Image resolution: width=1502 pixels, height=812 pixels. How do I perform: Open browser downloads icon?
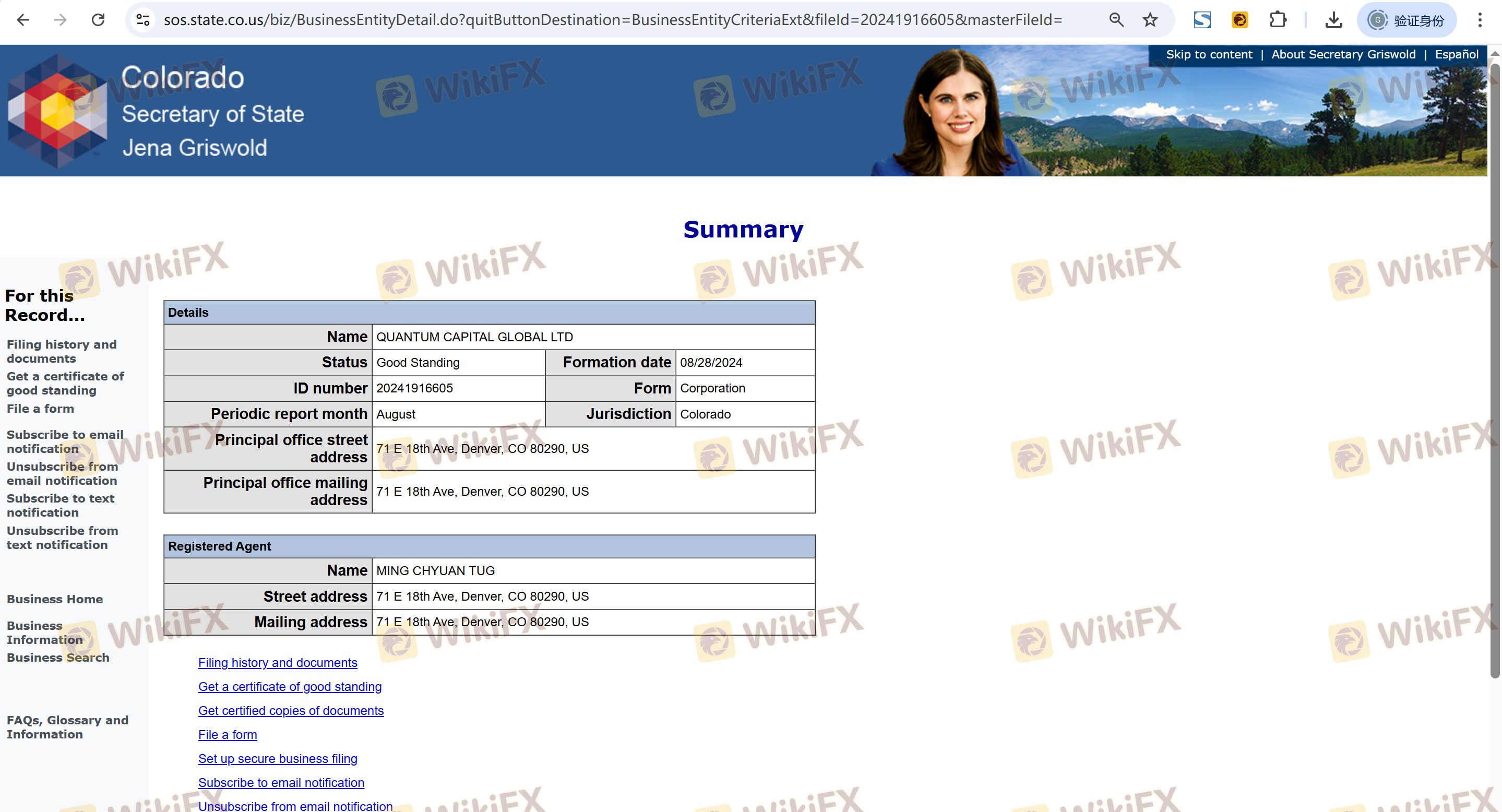tap(1333, 20)
